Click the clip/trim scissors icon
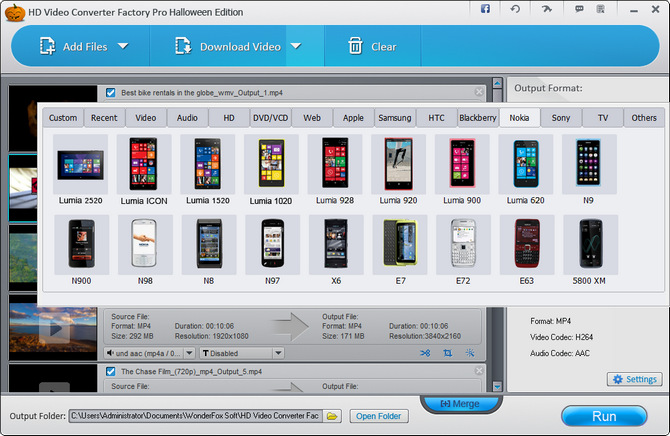The height and width of the screenshot is (436, 670). [x=425, y=353]
